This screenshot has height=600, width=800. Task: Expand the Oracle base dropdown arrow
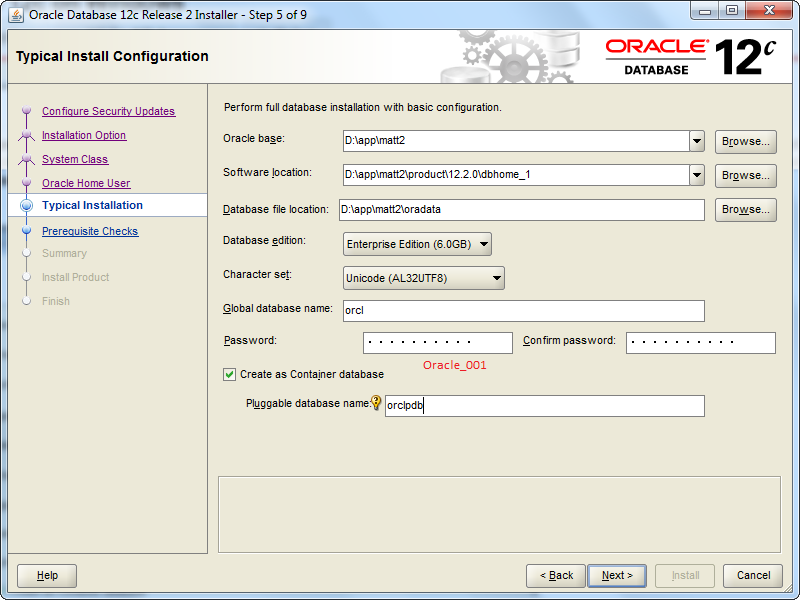[x=697, y=141]
